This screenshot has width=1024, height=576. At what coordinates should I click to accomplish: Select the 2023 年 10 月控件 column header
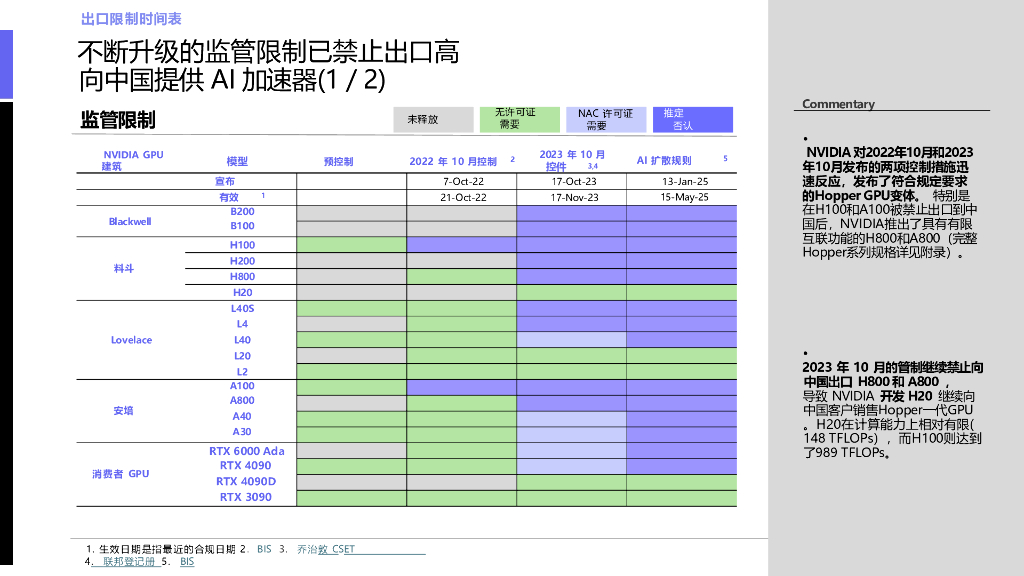click(x=574, y=160)
